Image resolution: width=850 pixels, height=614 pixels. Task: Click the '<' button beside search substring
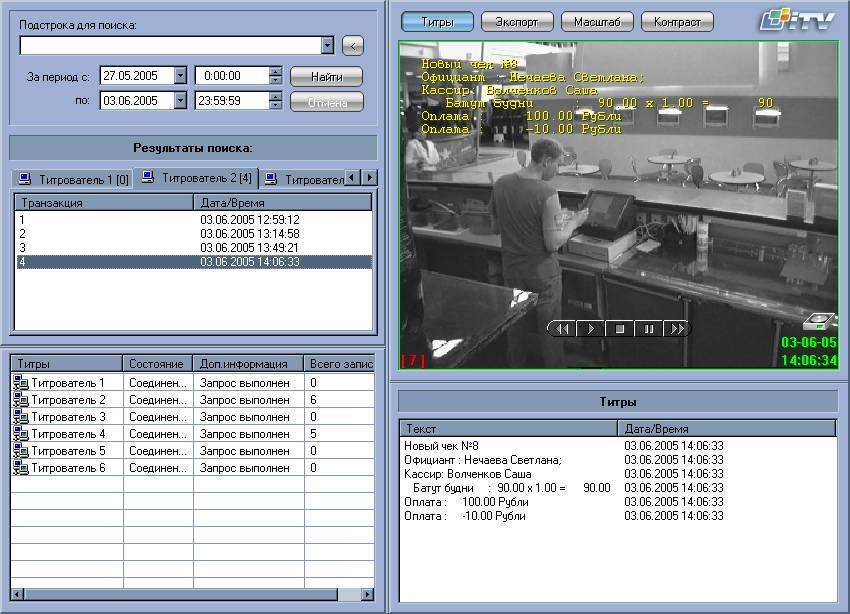click(x=352, y=45)
